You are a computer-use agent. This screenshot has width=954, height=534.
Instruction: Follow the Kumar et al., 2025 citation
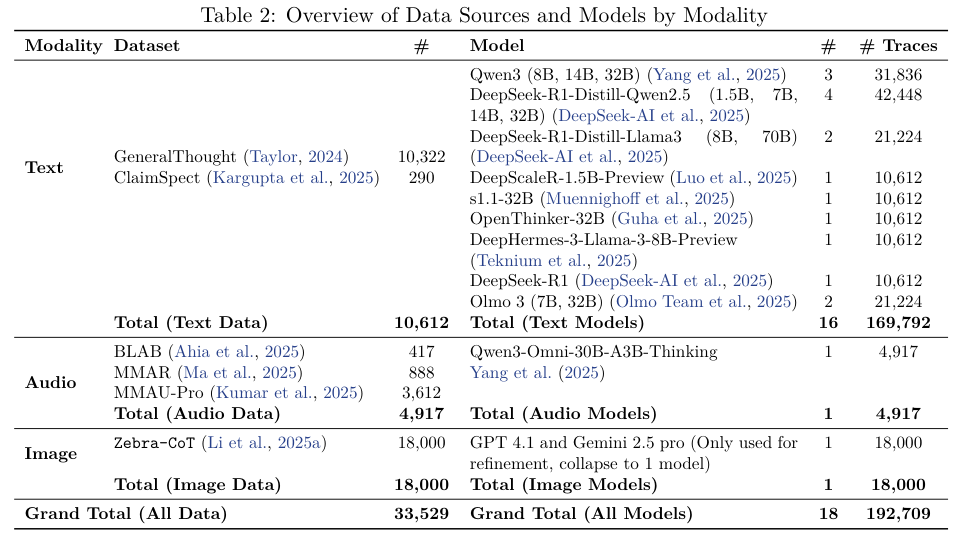tap(287, 393)
